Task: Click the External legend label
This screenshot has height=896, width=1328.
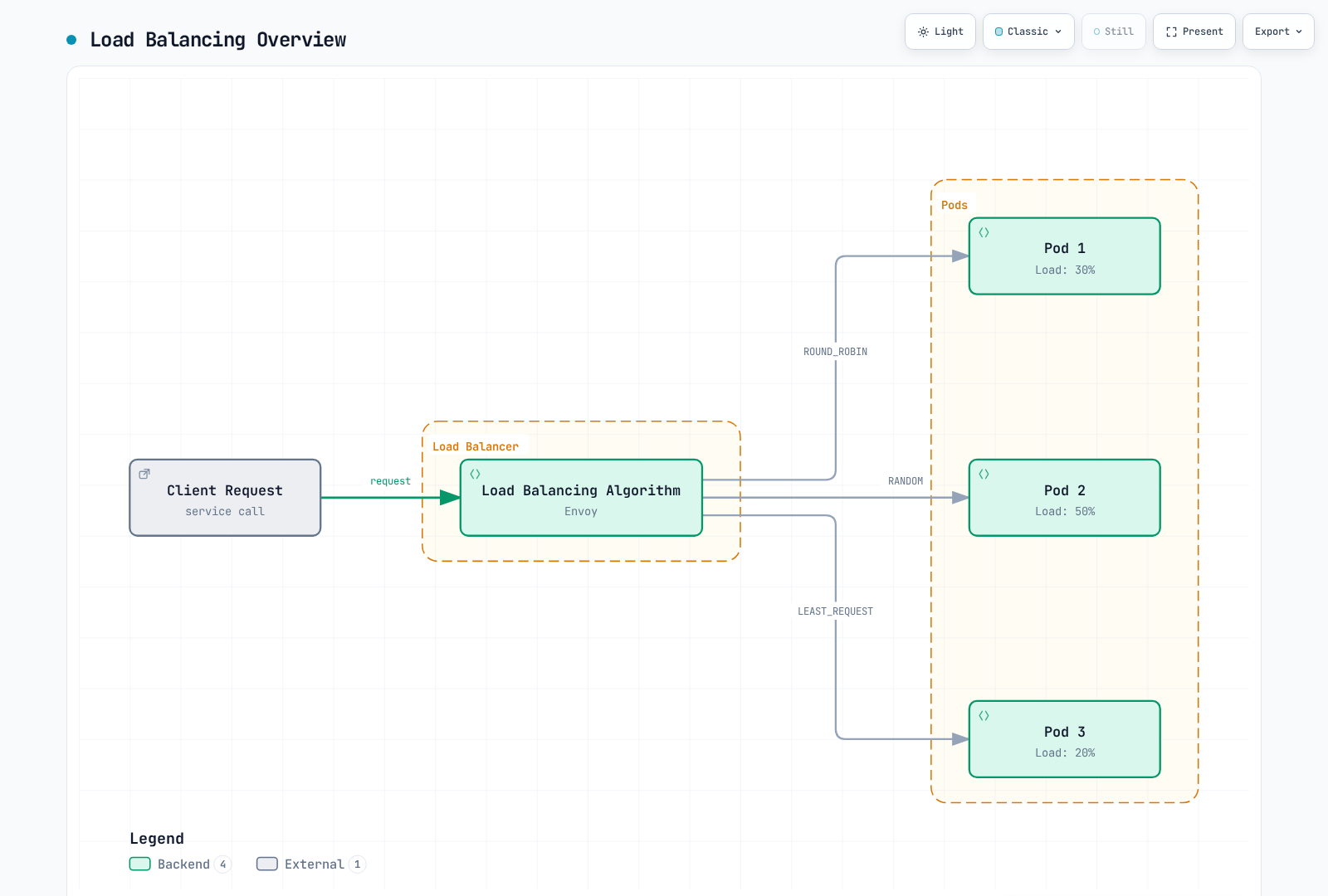Action: pos(314,864)
